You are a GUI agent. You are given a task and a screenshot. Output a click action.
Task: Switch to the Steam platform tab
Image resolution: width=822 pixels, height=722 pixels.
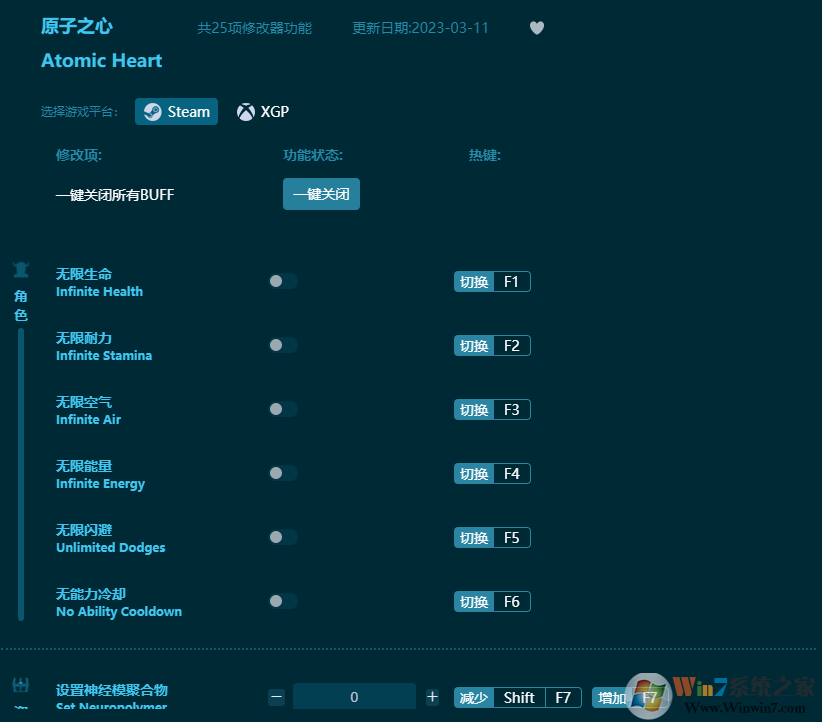(x=176, y=111)
